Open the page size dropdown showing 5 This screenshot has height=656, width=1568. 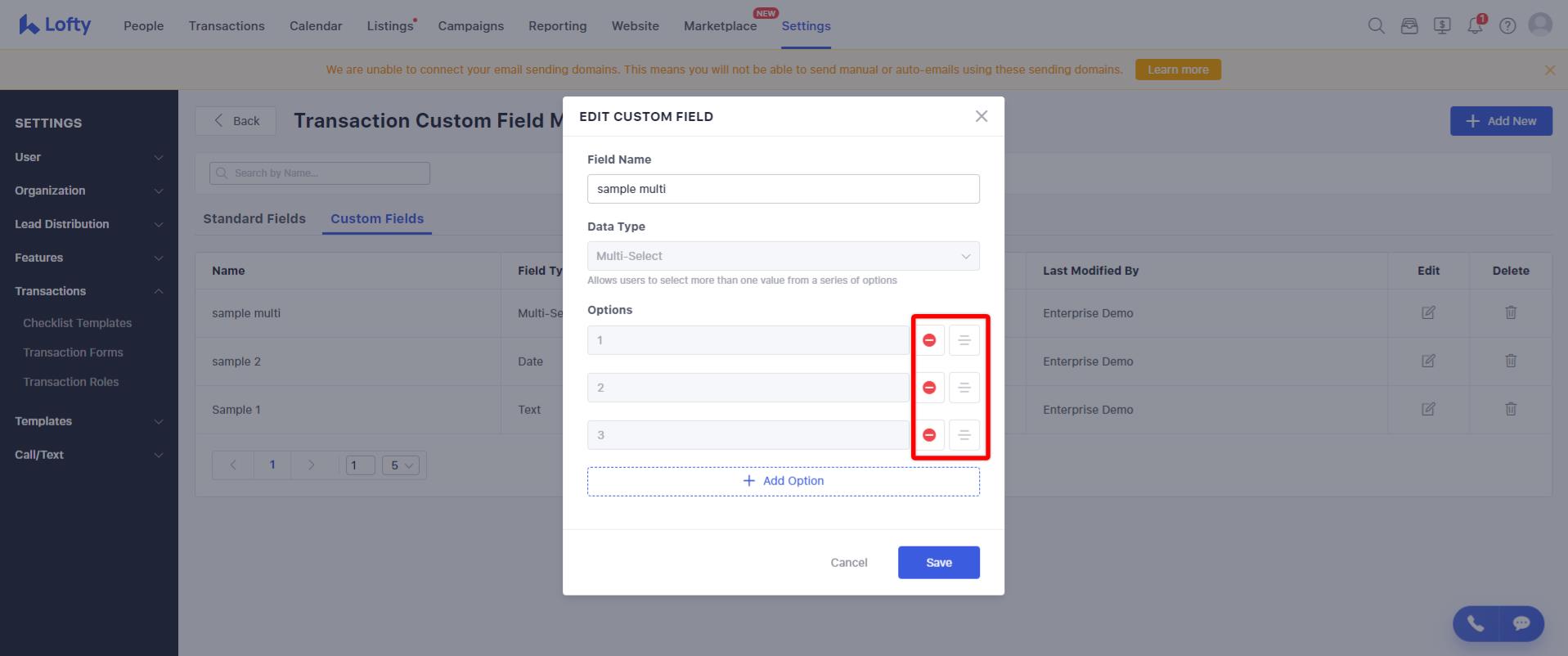[x=401, y=465]
